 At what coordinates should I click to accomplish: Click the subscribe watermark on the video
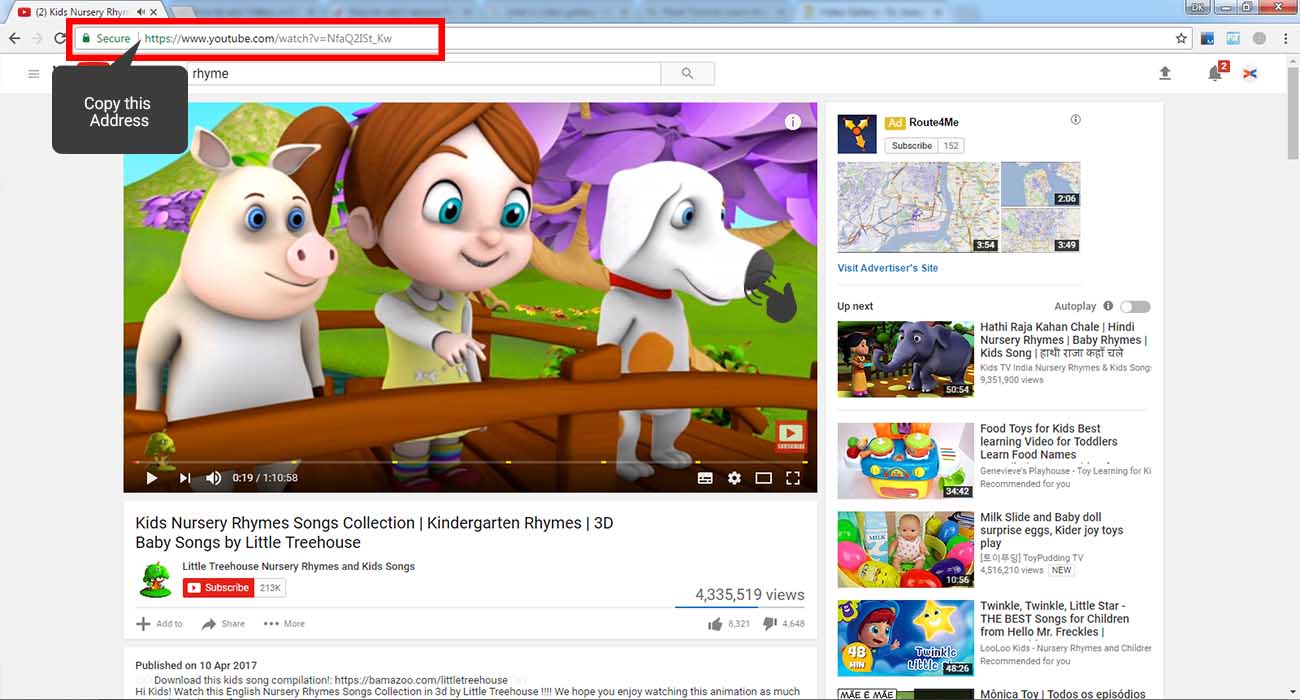click(x=790, y=435)
